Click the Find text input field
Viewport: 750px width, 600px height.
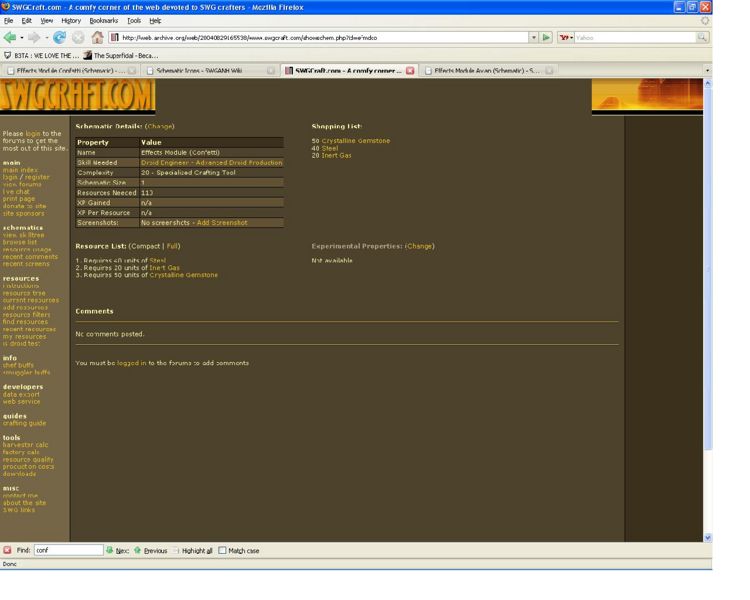coord(68,550)
